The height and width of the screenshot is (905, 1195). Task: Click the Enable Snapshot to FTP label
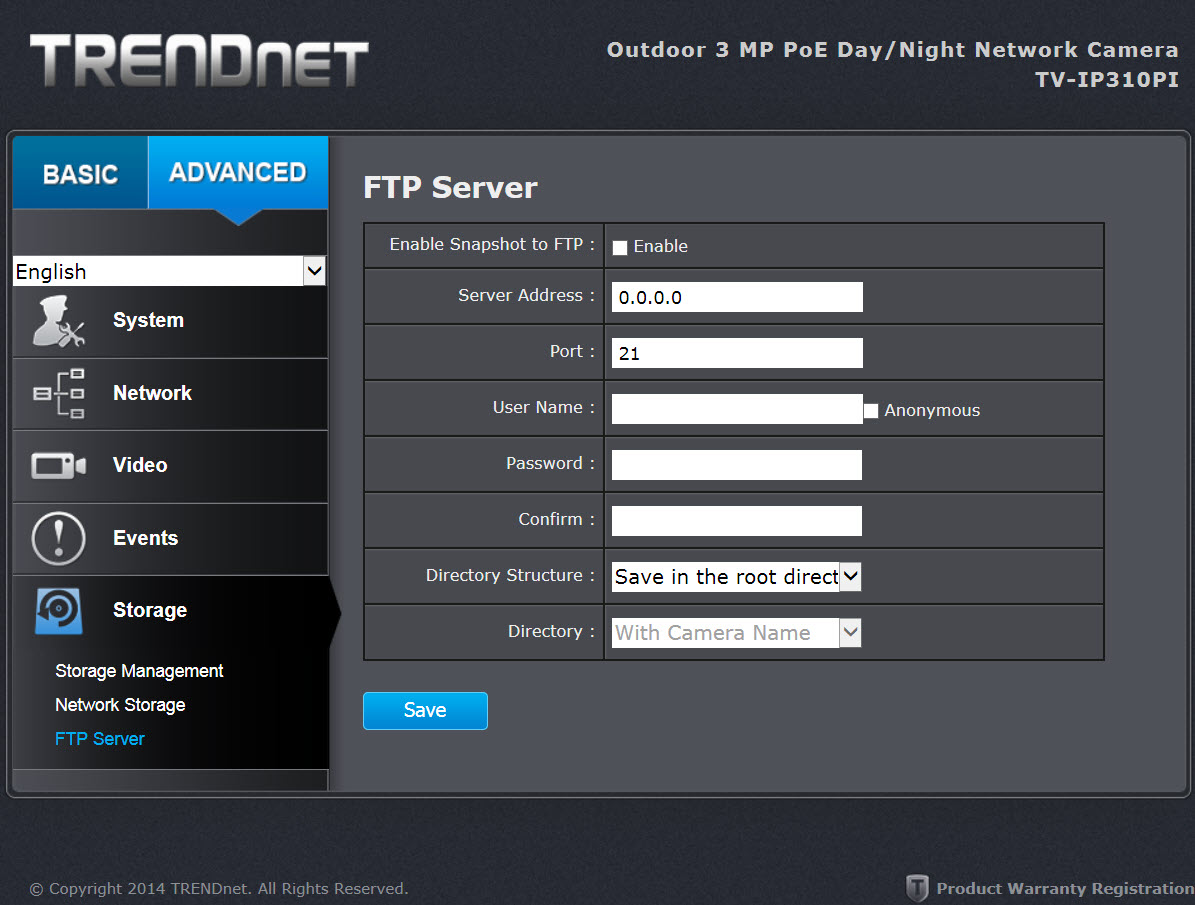(x=492, y=245)
